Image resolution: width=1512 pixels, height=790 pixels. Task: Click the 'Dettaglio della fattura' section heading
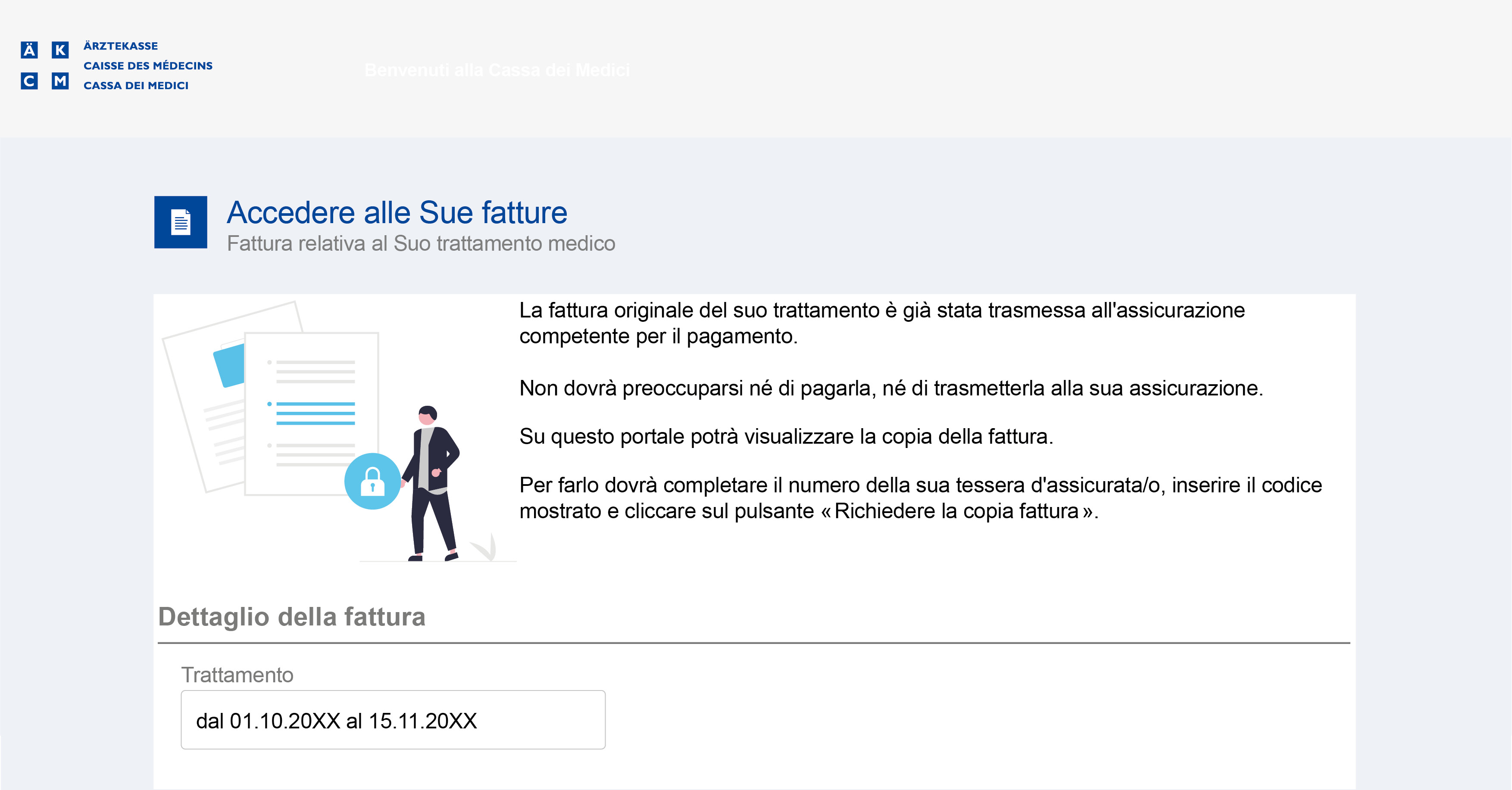point(292,617)
